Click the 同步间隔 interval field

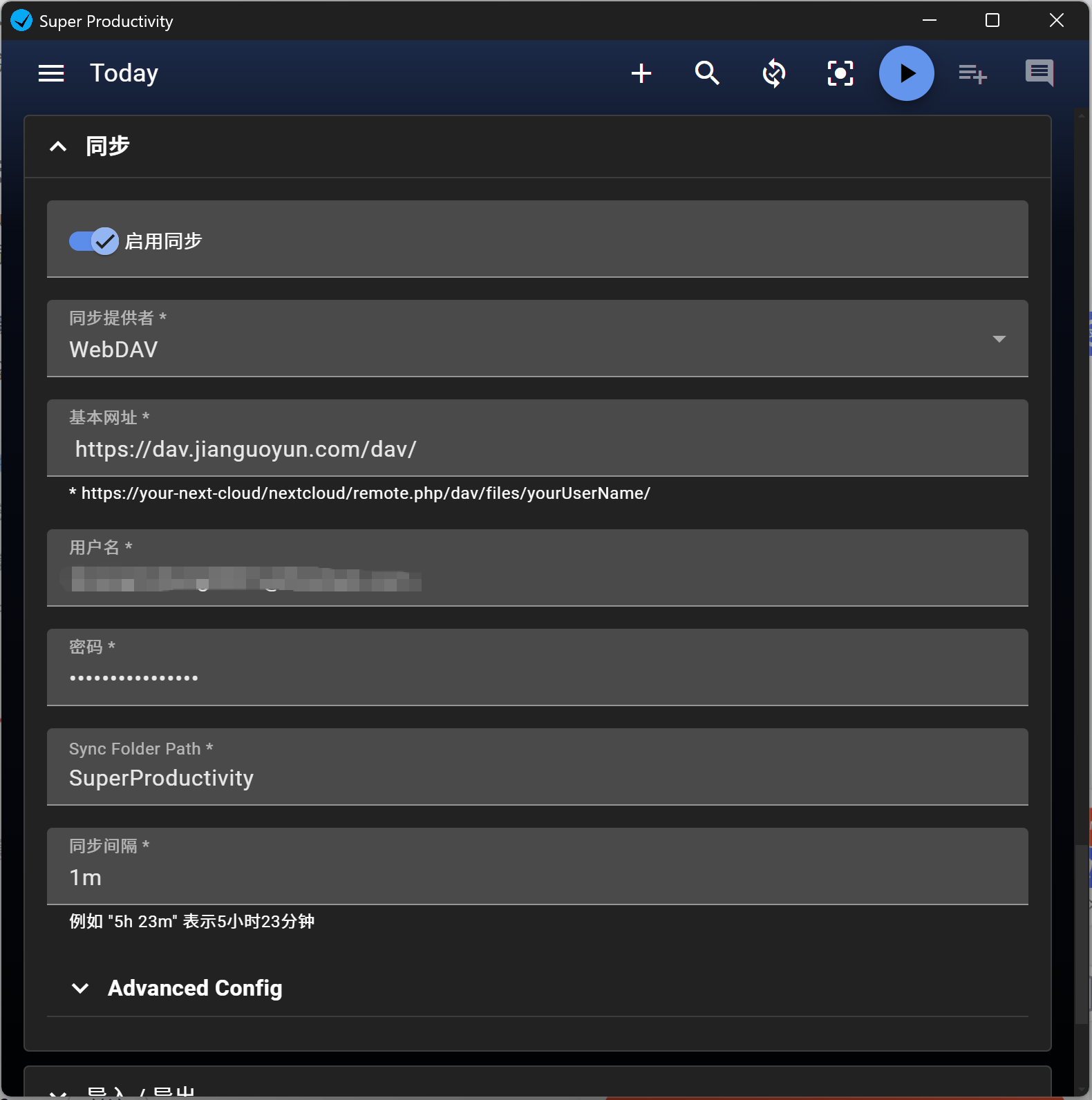[x=537, y=878]
